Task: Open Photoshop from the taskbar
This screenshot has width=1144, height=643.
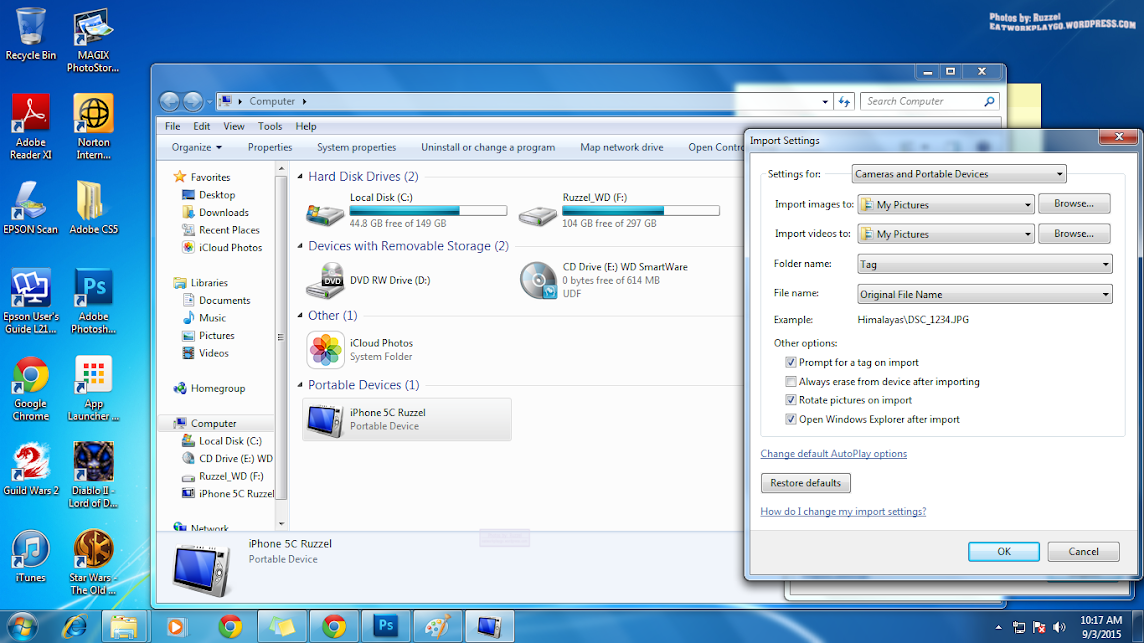Action: [x=386, y=626]
